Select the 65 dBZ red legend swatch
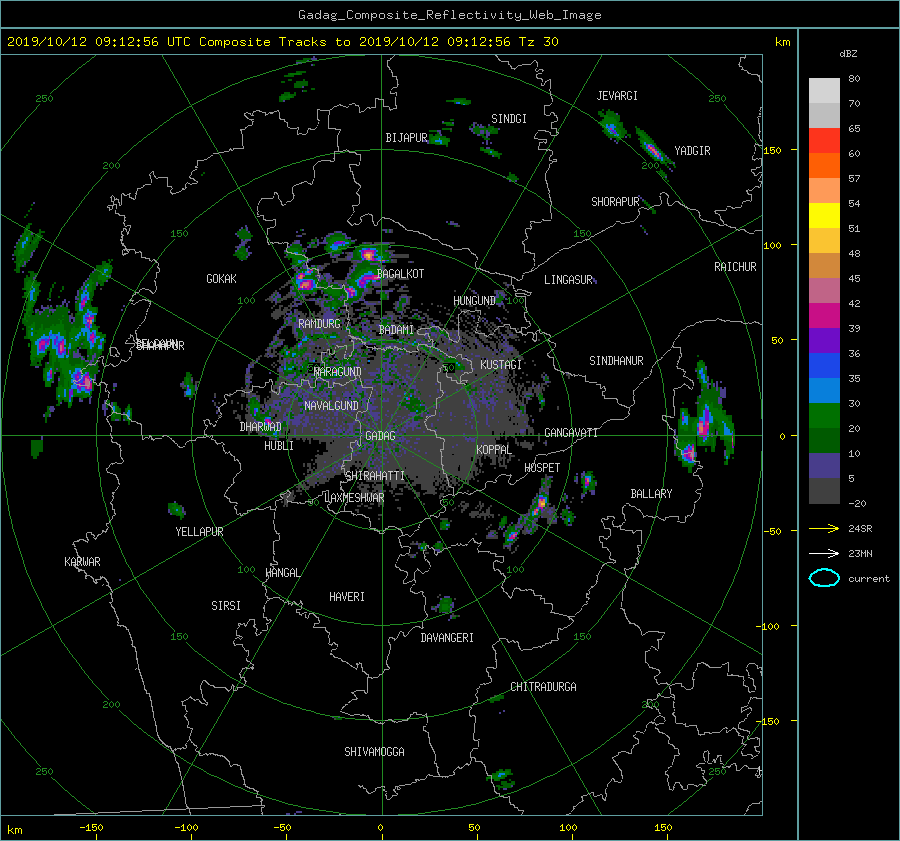This screenshot has width=900, height=841. [824, 140]
